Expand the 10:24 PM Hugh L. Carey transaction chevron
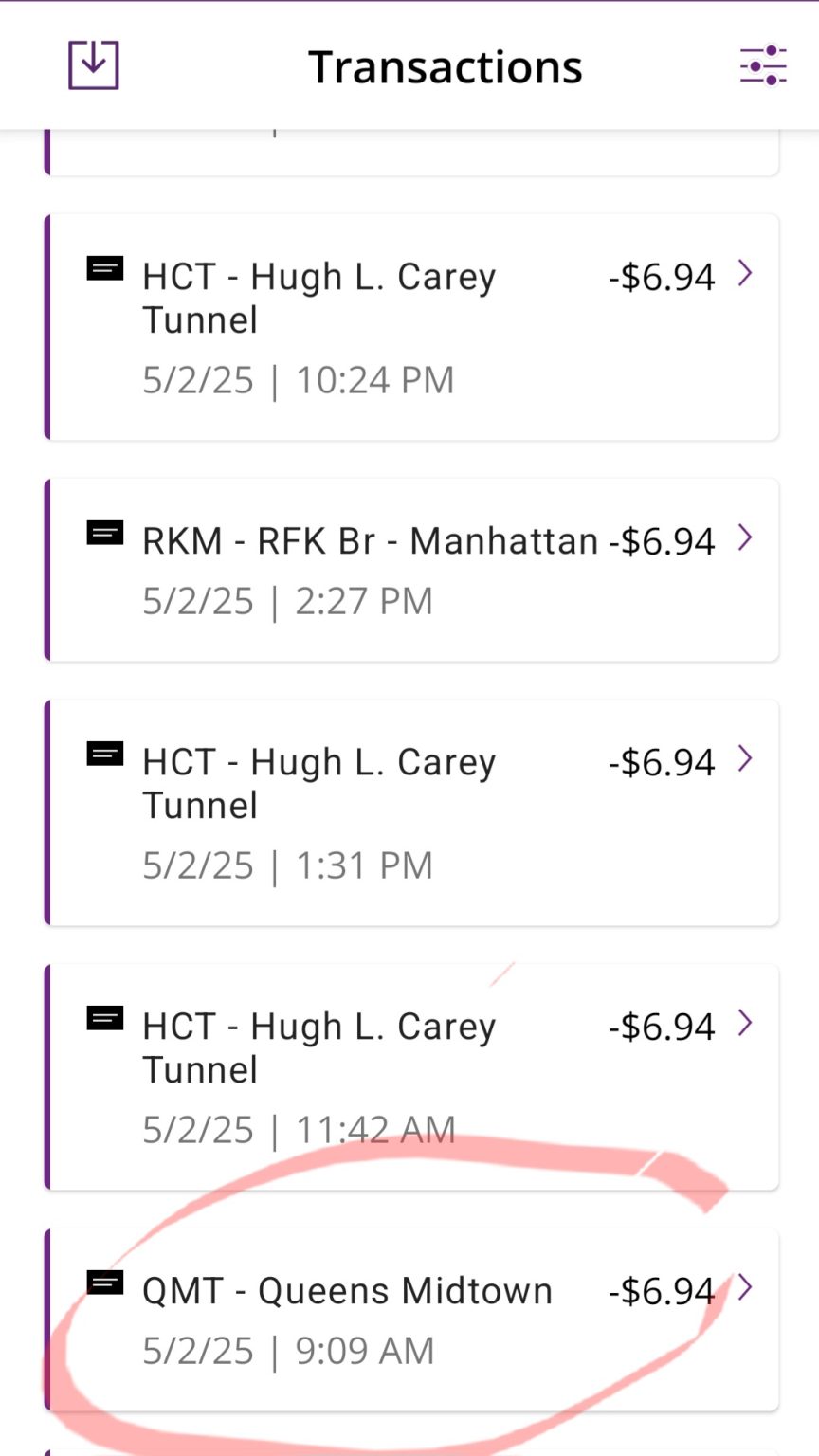This screenshot has height=1456, width=819. point(745,273)
